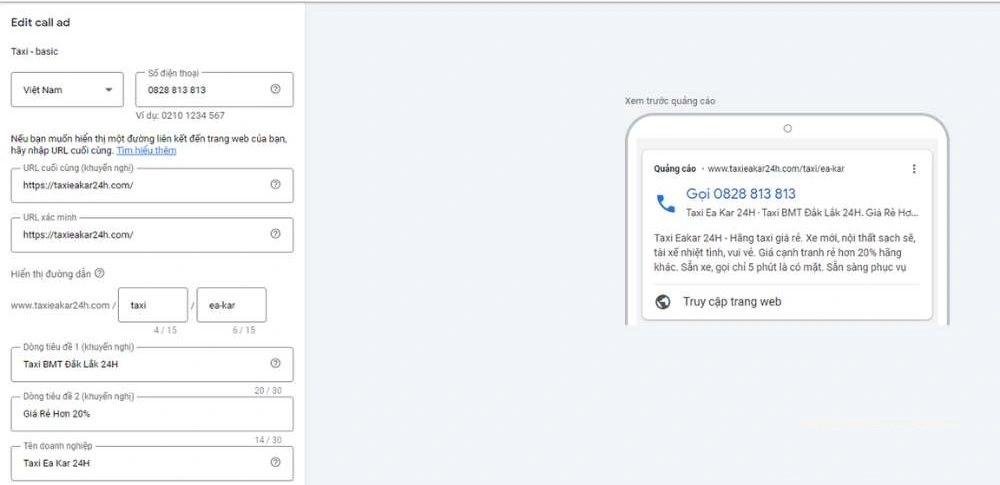Click help icon in Tên doanh nghiệp field
Viewport: 1000px width, 485px height.
point(276,462)
